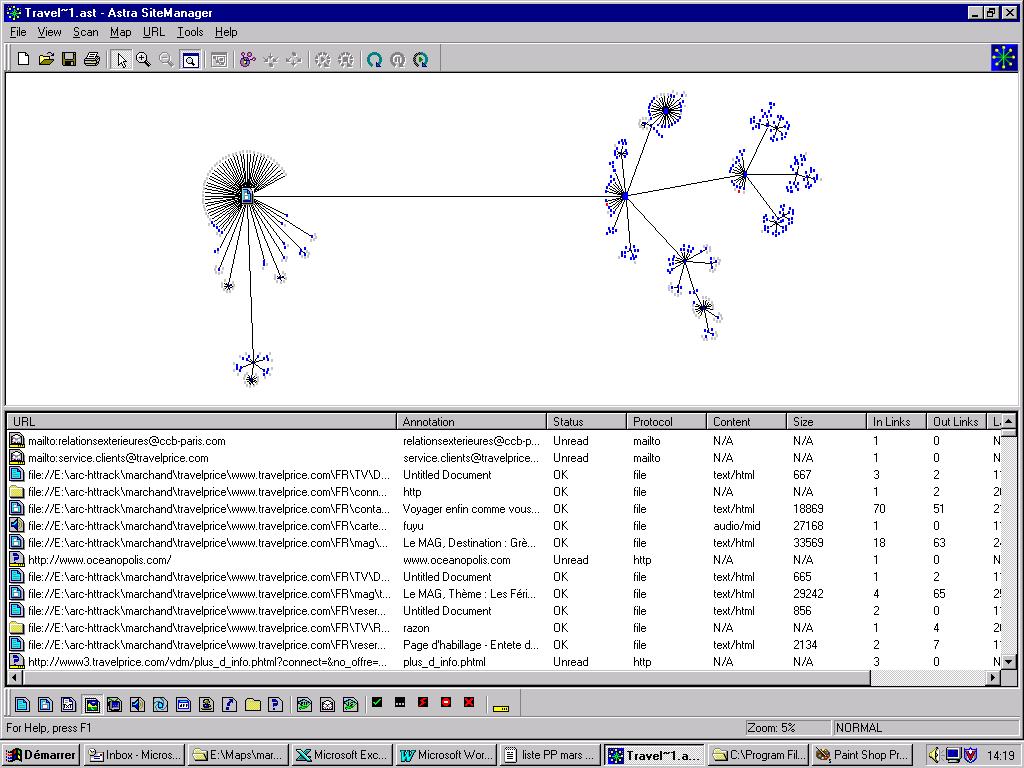The width and height of the screenshot is (1024, 768).
Task: Toggle text files filter icon
Action: [x=68, y=704]
